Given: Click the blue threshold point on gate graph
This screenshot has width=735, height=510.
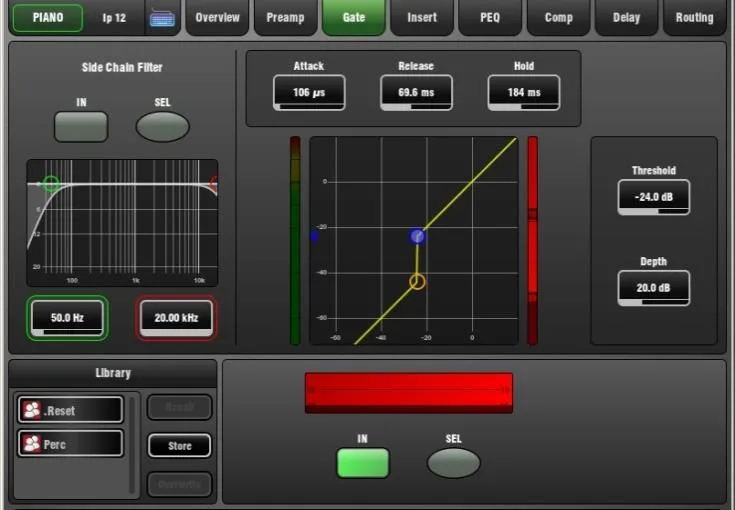Looking at the screenshot, I should (x=417, y=236).
